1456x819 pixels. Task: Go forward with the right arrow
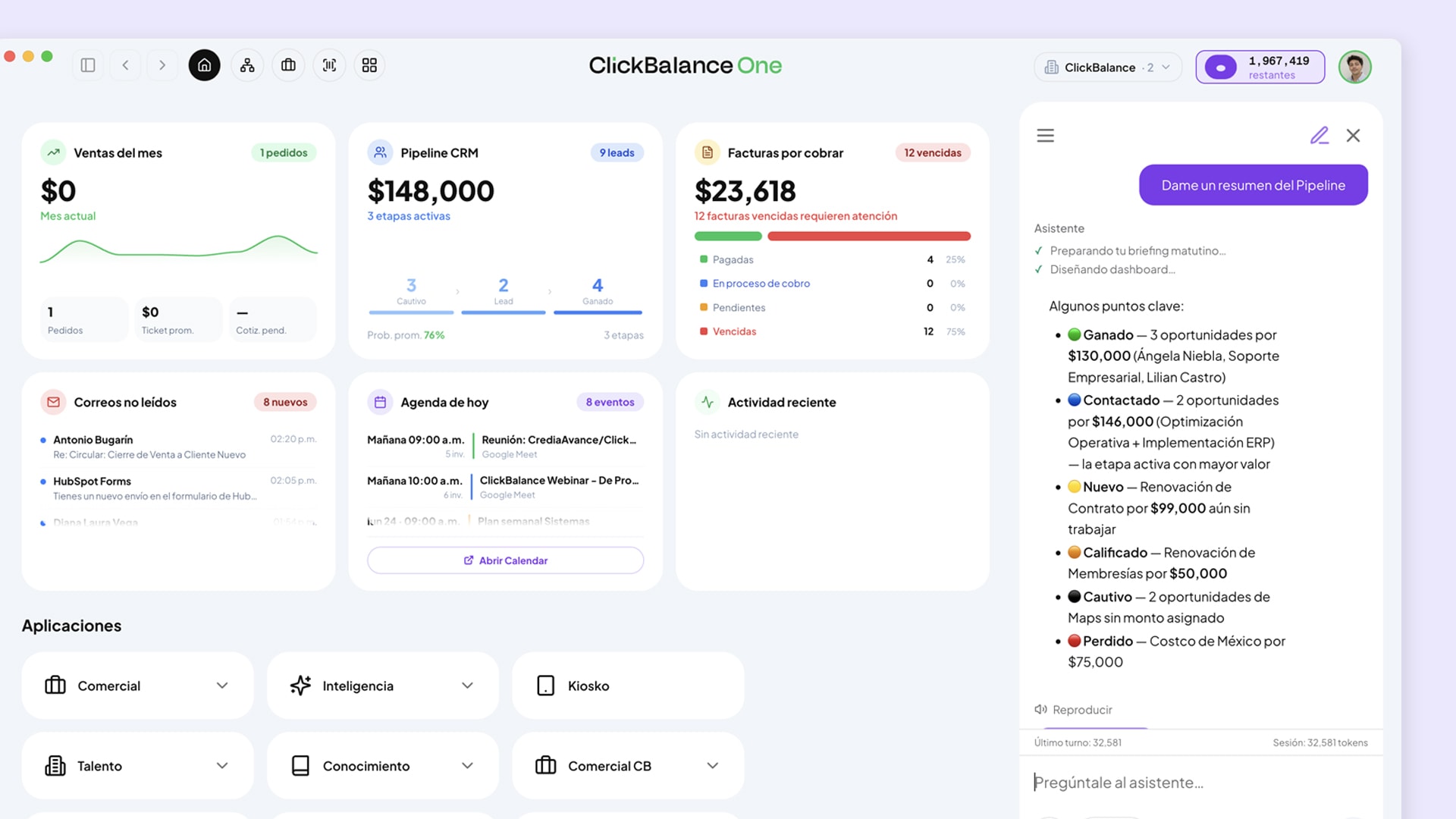[x=162, y=65]
